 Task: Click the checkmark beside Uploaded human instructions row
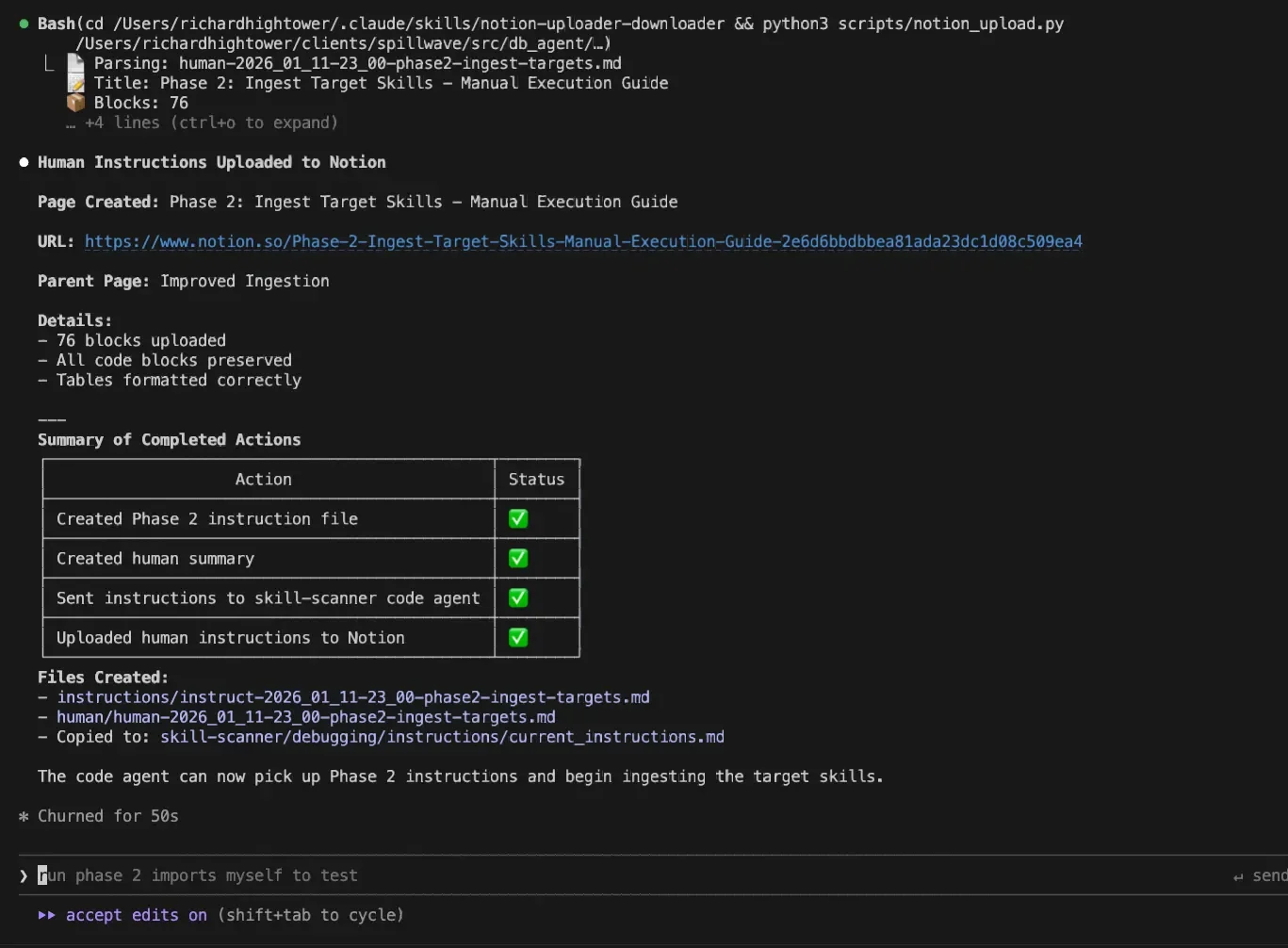(x=517, y=637)
